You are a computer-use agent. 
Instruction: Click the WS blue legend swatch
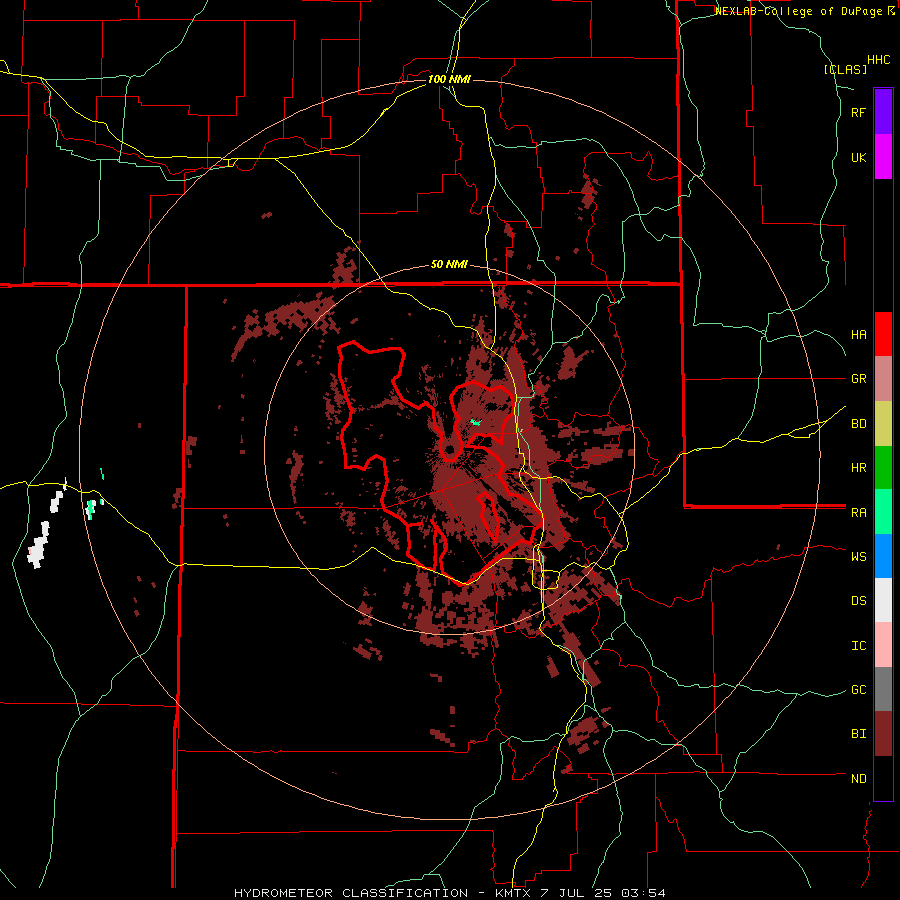pos(883,556)
